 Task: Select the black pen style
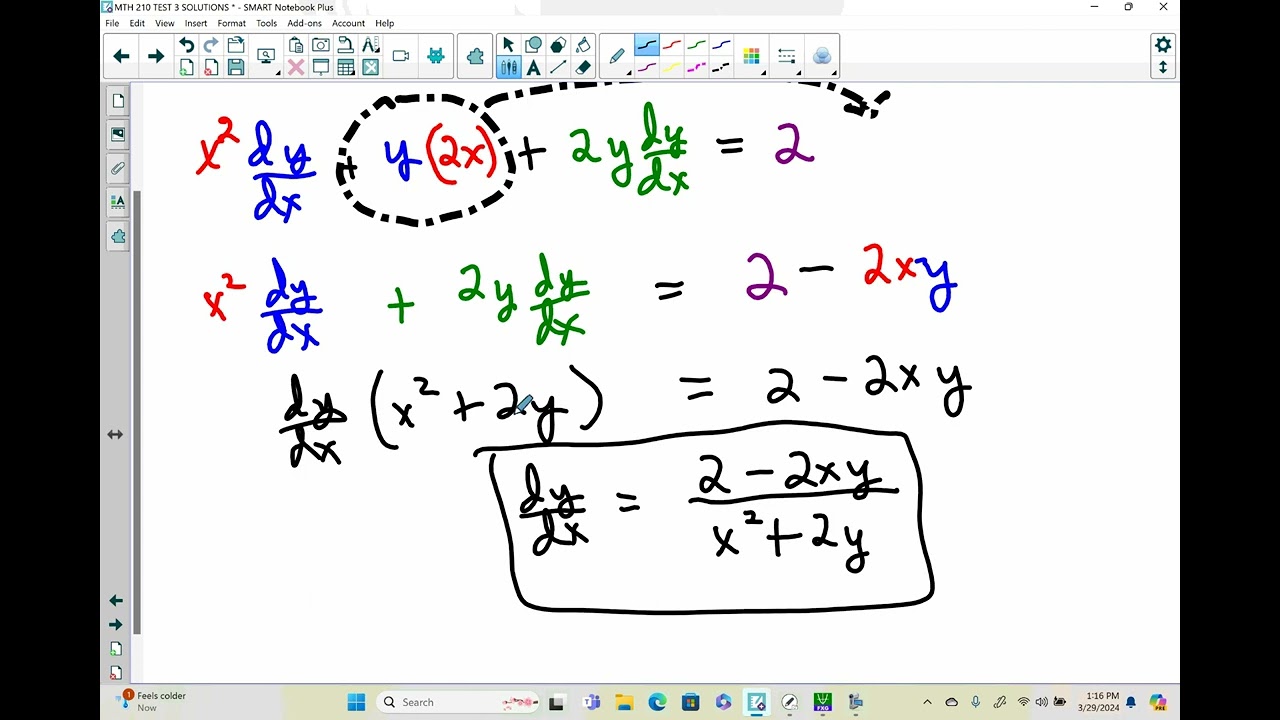tap(647, 46)
